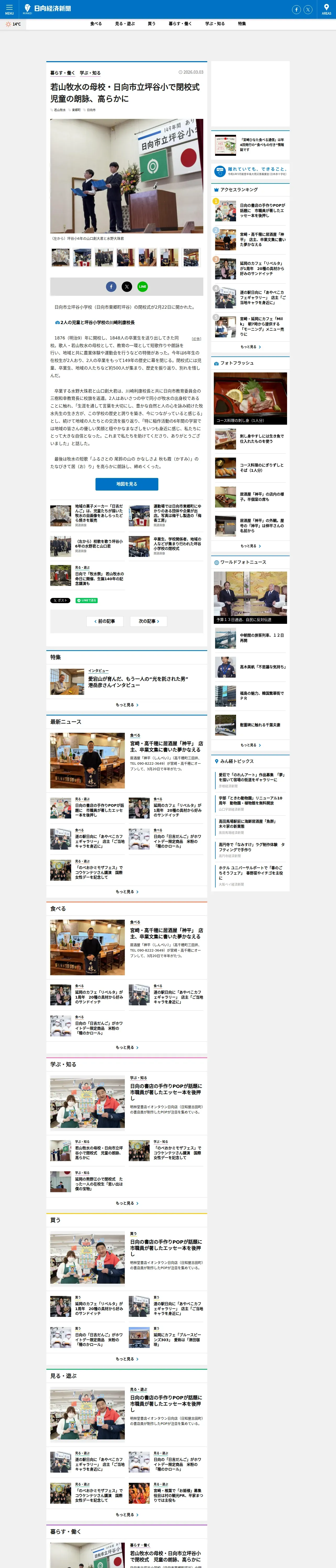Expand もっと見る under 見る・遊ぶ section
The height and width of the screenshot is (1568, 336).
(127, 1515)
